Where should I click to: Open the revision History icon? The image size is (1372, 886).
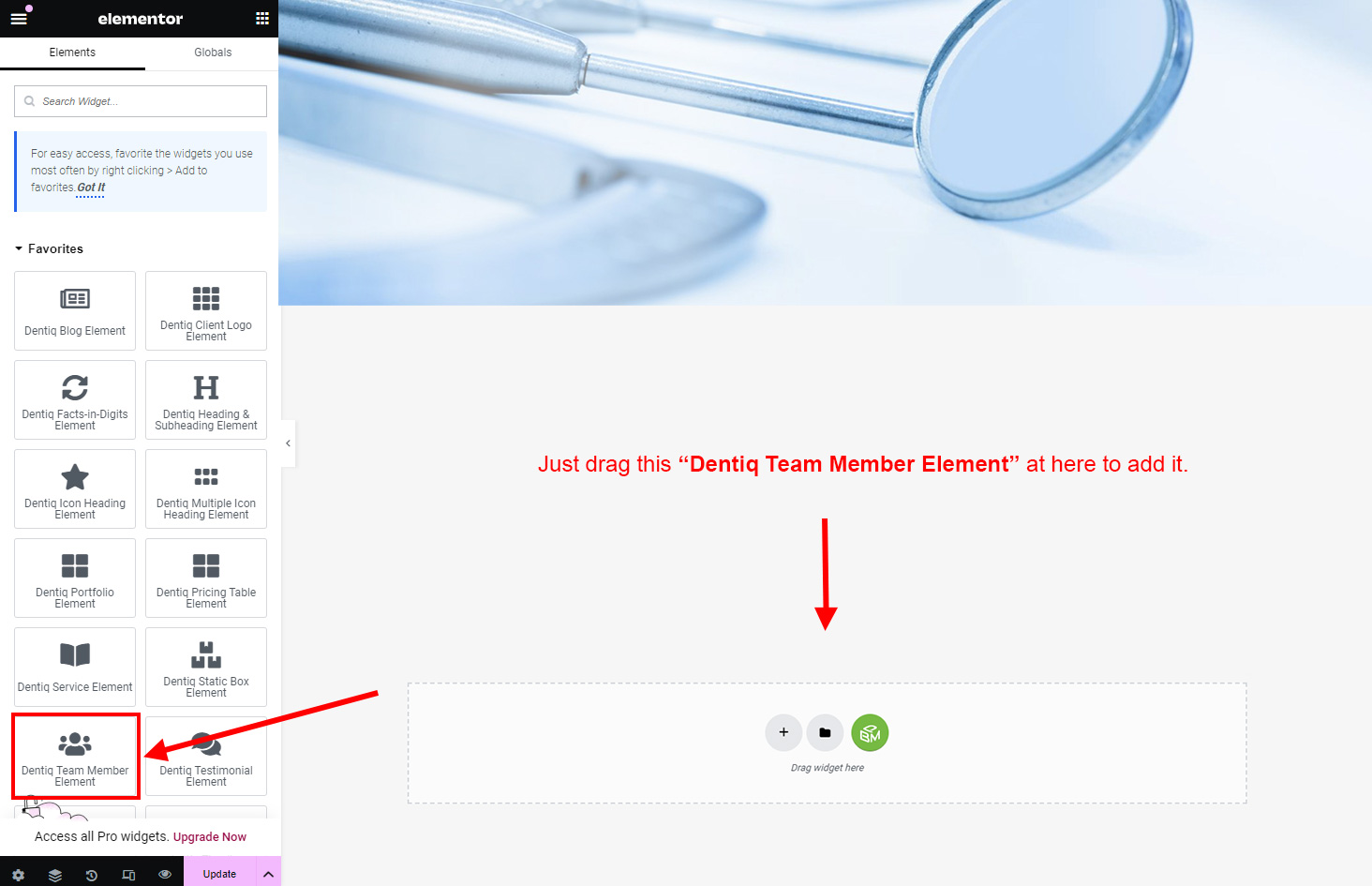pos(92,874)
